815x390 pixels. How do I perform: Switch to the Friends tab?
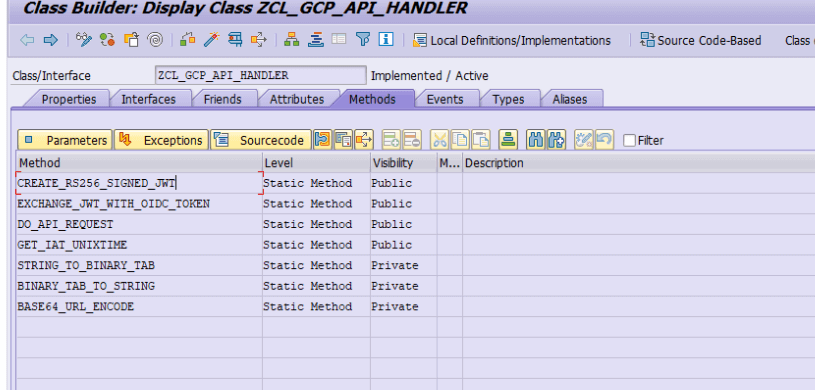[x=222, y=99]
